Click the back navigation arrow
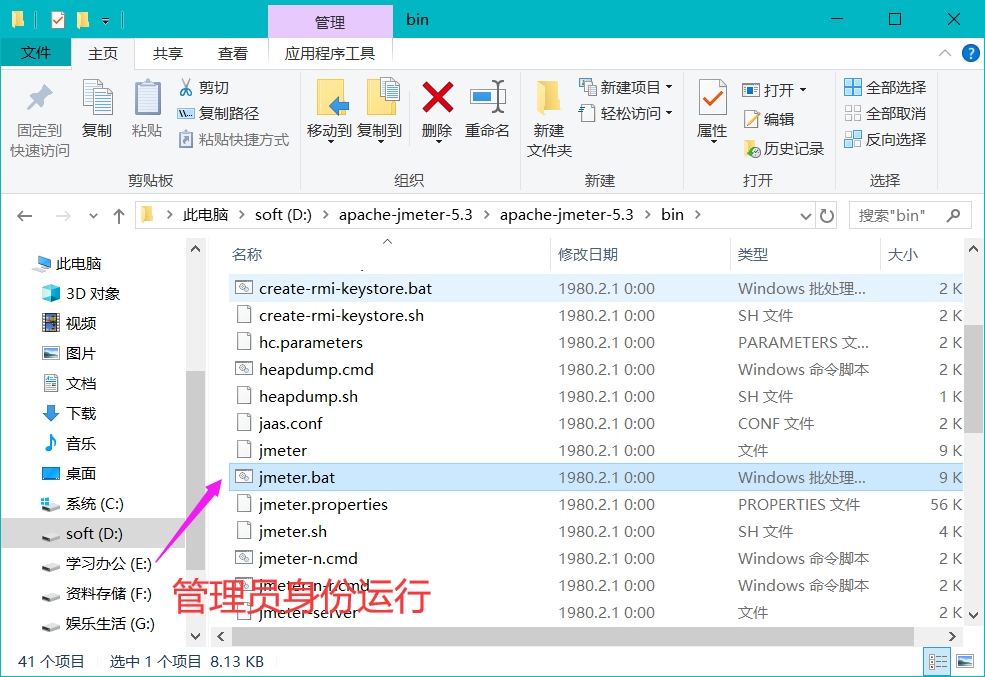Screen dimensions: 985x677 pos(25,214)
